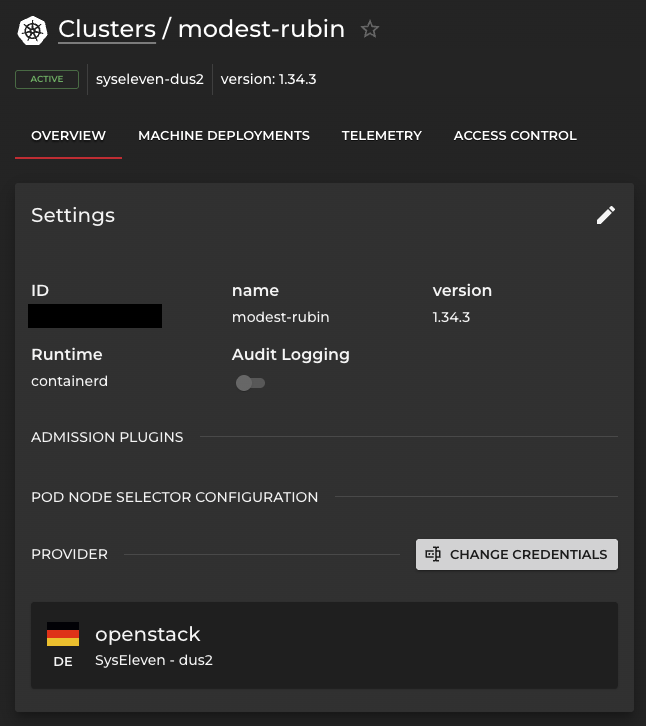Click Pod Node Selector Configuration heading
This screenshot has width=646, height=726.
tap(175, 497)
